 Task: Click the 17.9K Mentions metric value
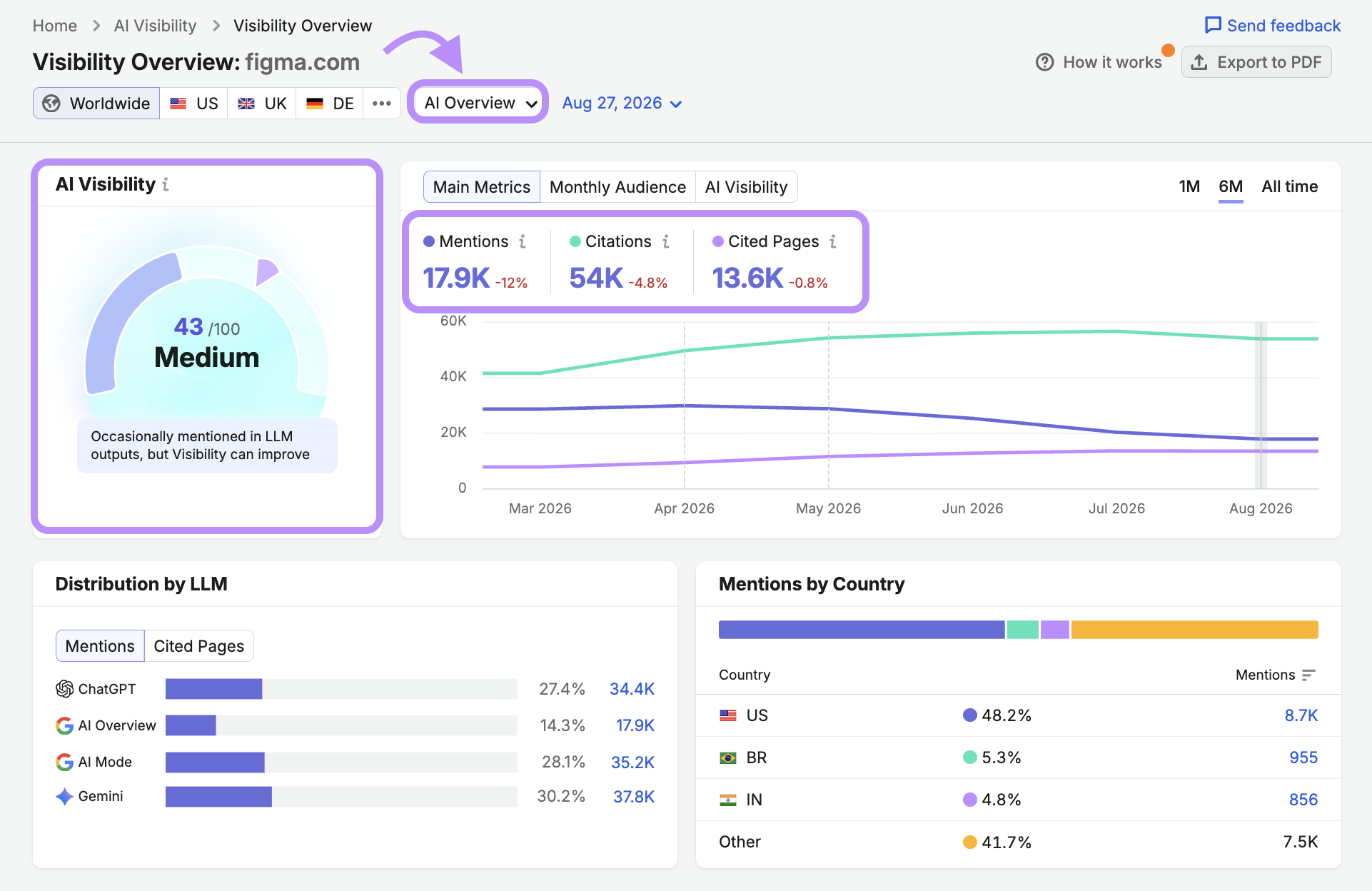tap(456, 278)
